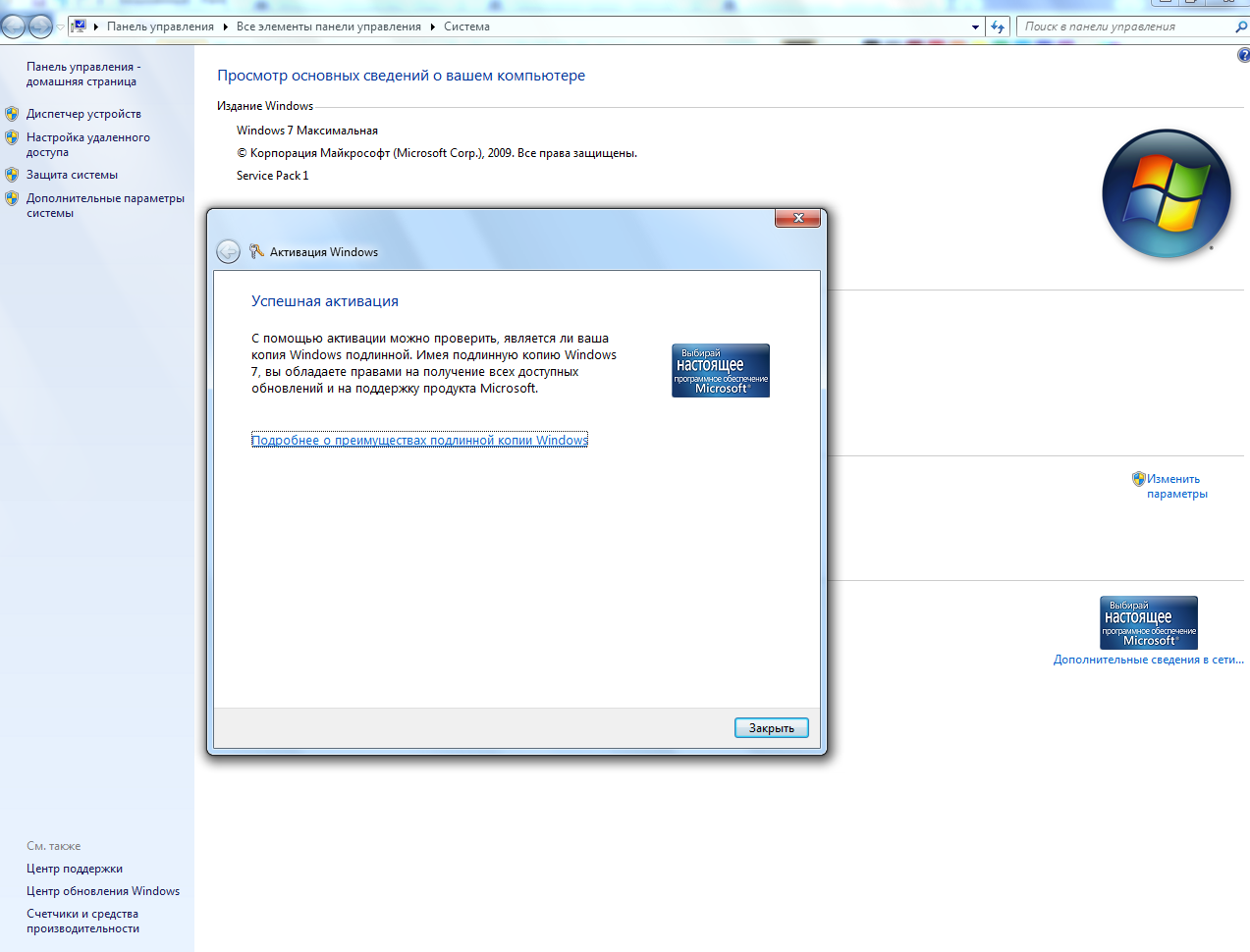Screen dimensions: 1250x952
Task: Click the Издание Windows section label
Action: [x=265, y=106]
